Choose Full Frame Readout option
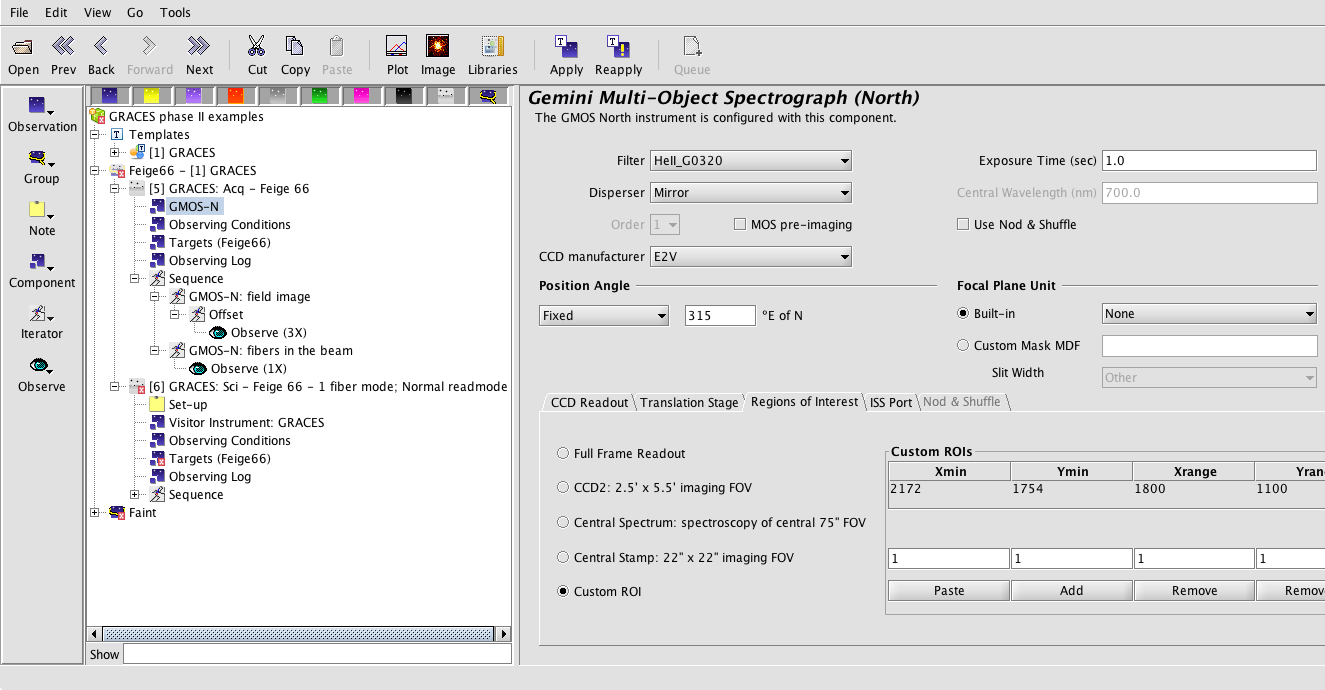 [x=563, y=453]
